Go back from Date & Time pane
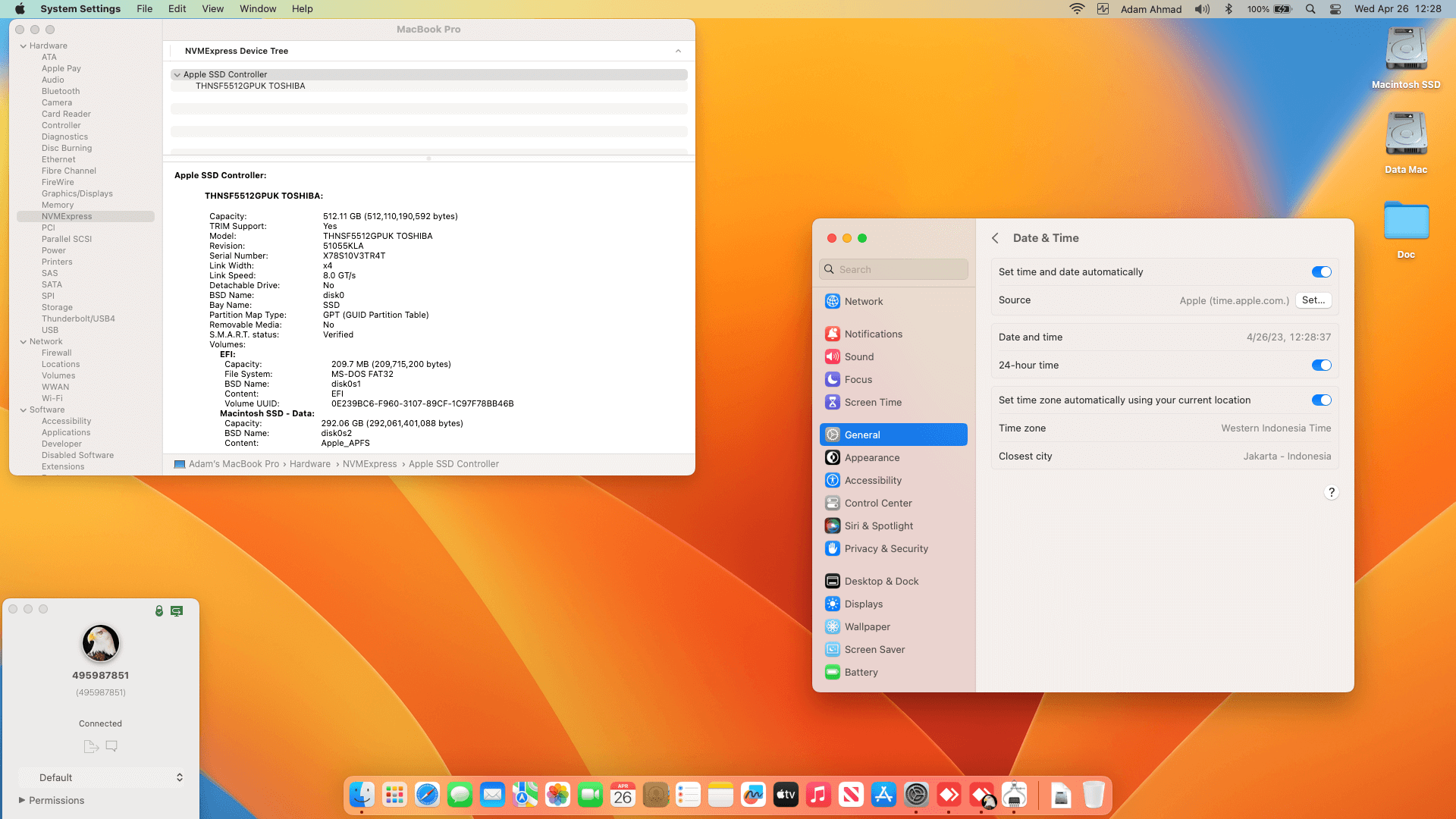The image size is (1456, 819). [x=996, y=238]
